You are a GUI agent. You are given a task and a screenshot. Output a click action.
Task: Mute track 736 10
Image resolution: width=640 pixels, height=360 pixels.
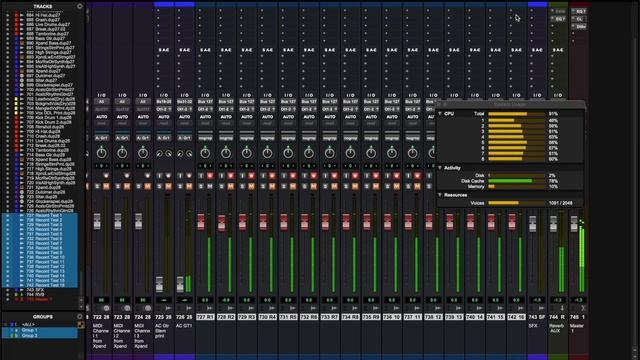point(397,186)
